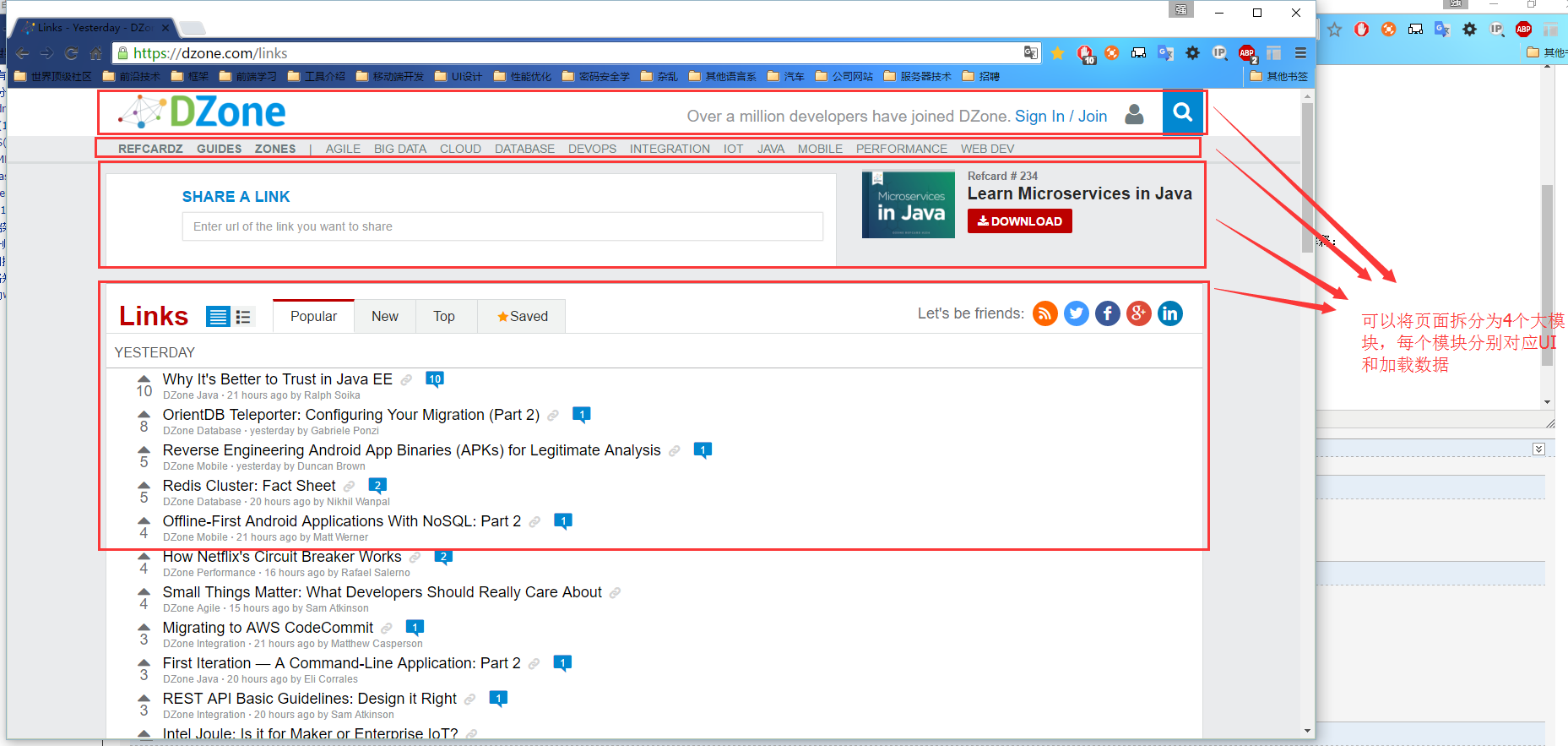Open the AdBlock Plus extension icon
The image size is (1568, 746).
click(1247, 53)
